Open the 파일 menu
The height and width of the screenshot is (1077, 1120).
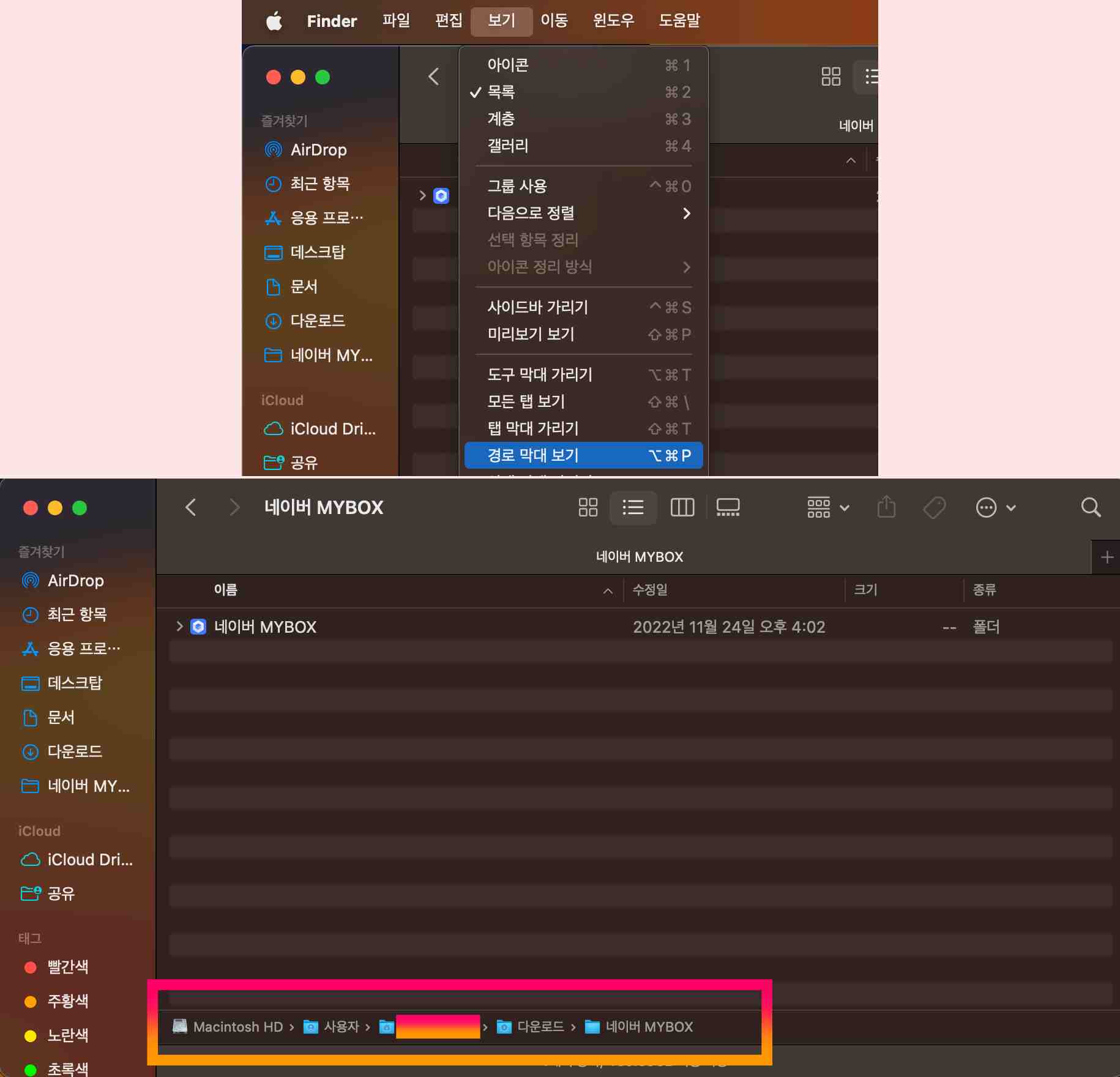tap(396, 21)
